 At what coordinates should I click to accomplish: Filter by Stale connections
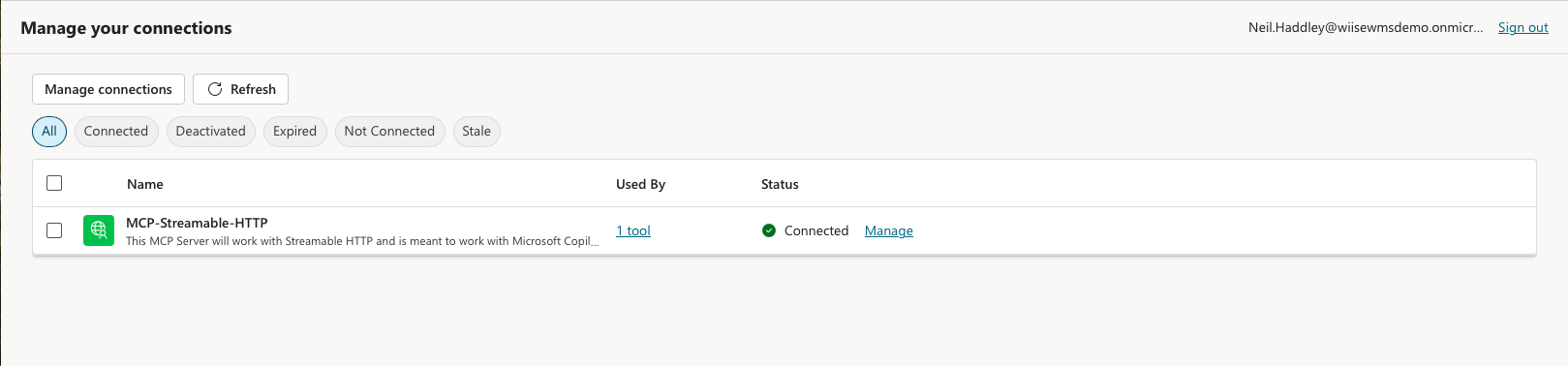pyautogui.click(x=477, y=132)
